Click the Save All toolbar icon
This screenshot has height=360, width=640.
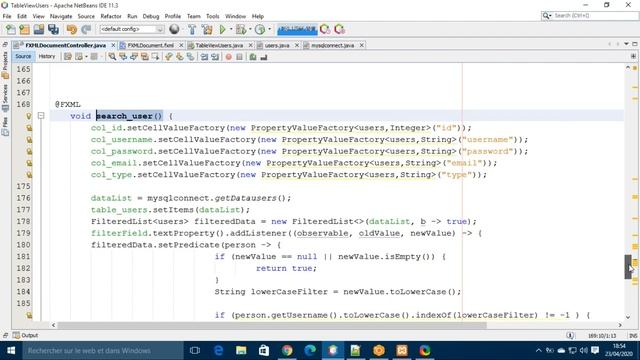pos(53,29)
